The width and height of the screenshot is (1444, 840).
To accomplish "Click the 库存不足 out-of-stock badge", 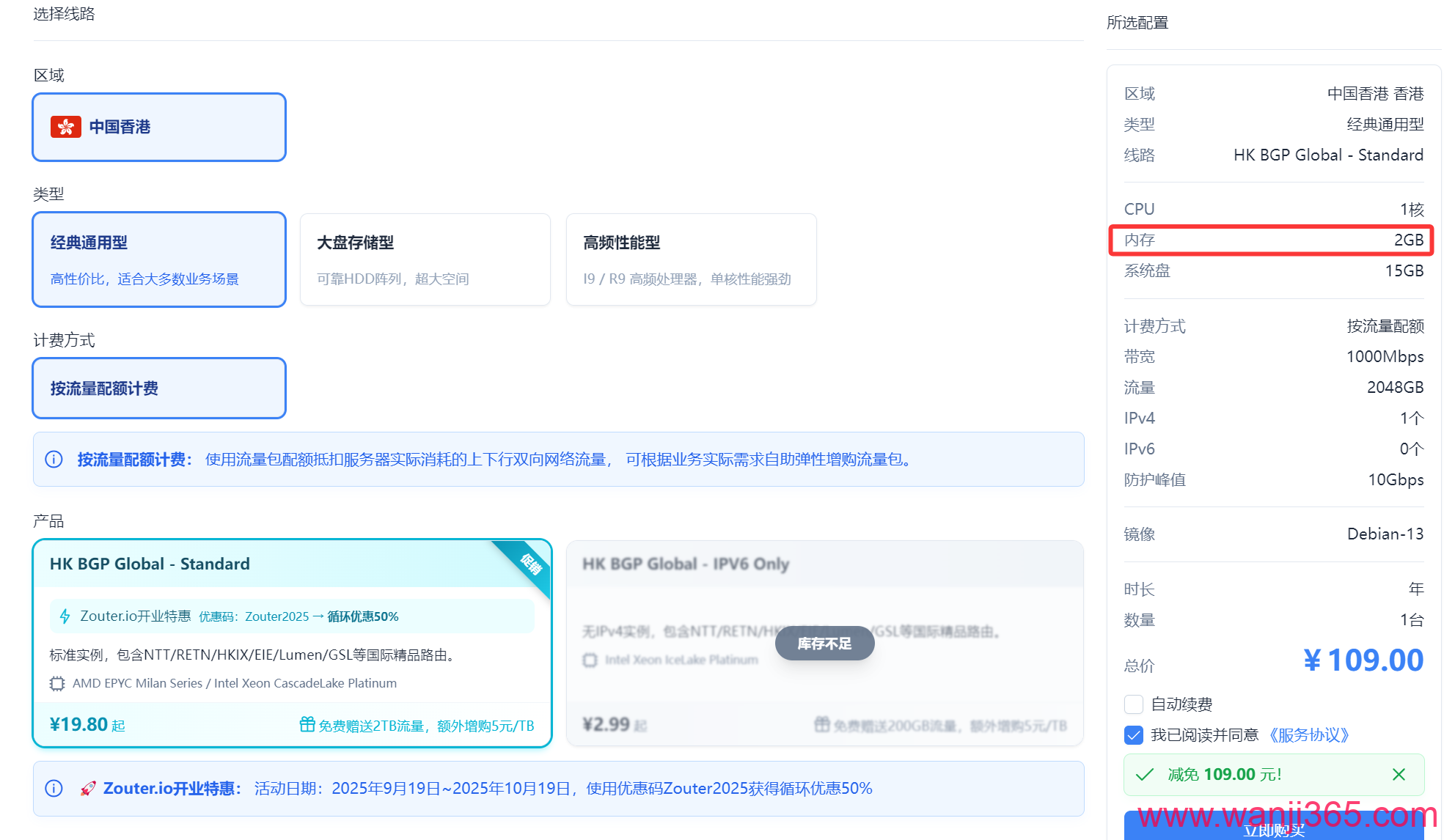I will [x=824, y=644].
